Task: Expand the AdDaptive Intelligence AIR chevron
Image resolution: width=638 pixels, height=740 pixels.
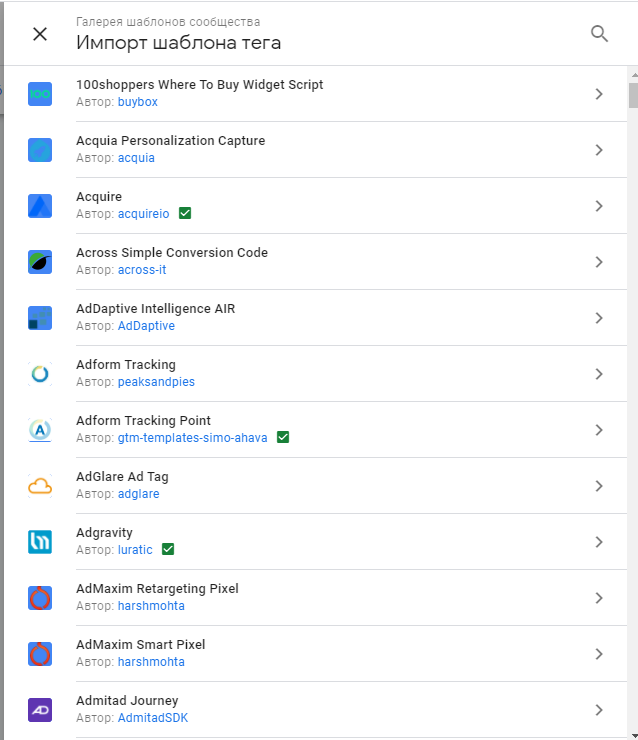Action: point(599,318)
